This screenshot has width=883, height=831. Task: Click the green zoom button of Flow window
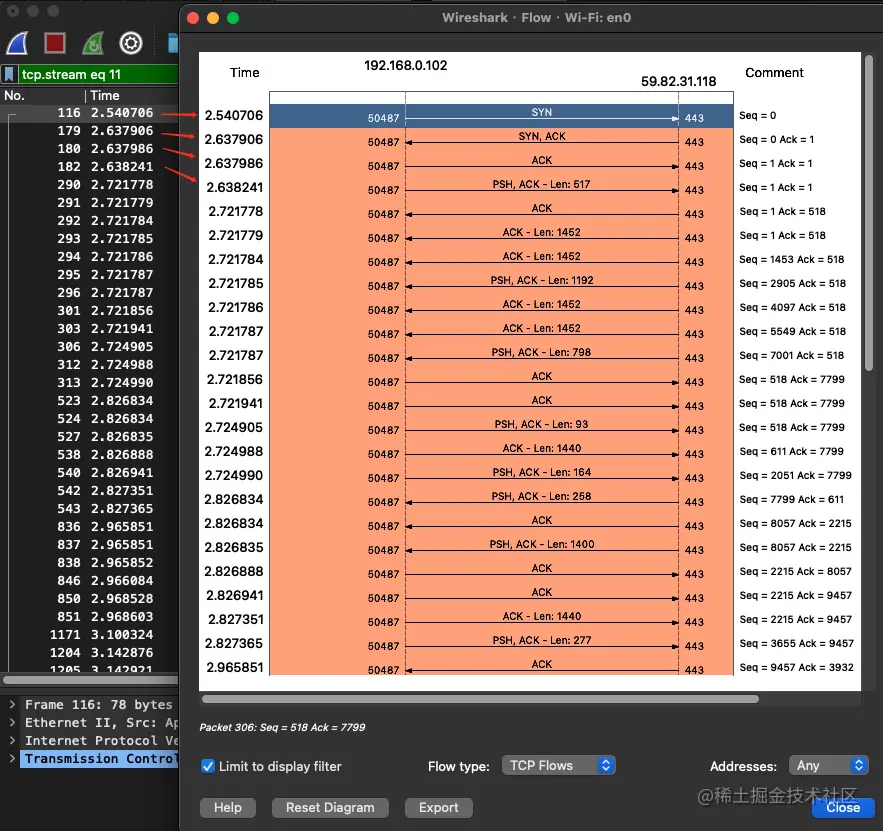(233, 18)
